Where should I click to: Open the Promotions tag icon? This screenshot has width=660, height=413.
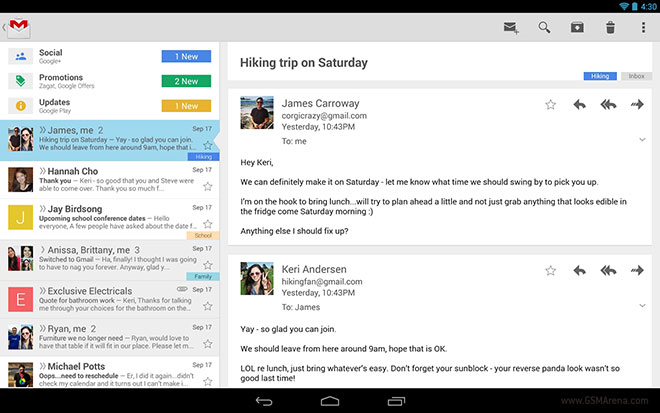(x=20, y=81)
